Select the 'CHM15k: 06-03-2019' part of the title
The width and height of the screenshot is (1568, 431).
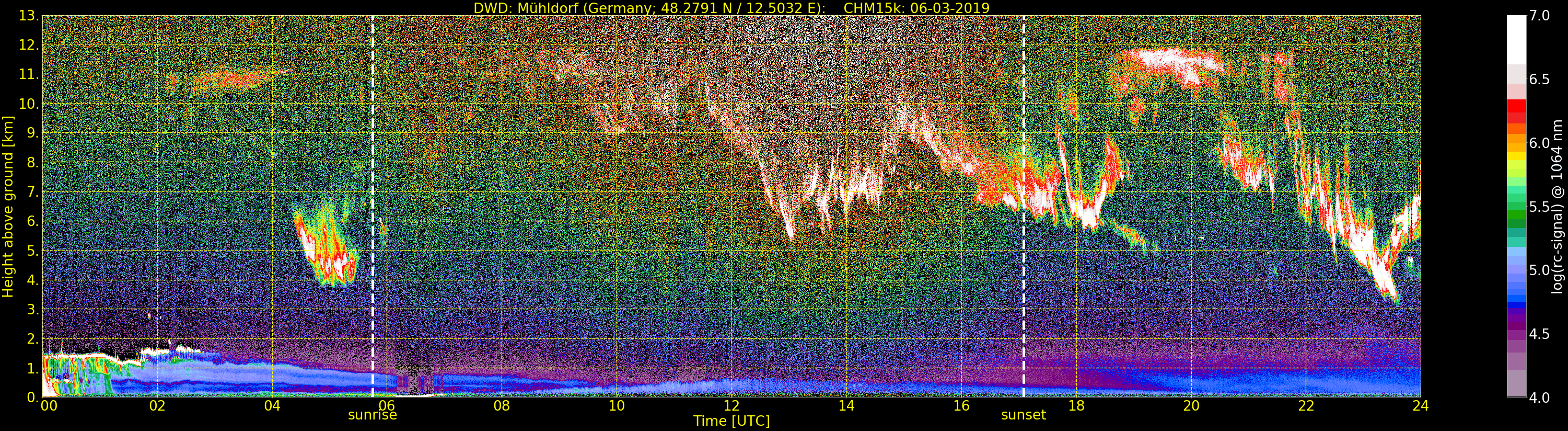pos(916,8)
